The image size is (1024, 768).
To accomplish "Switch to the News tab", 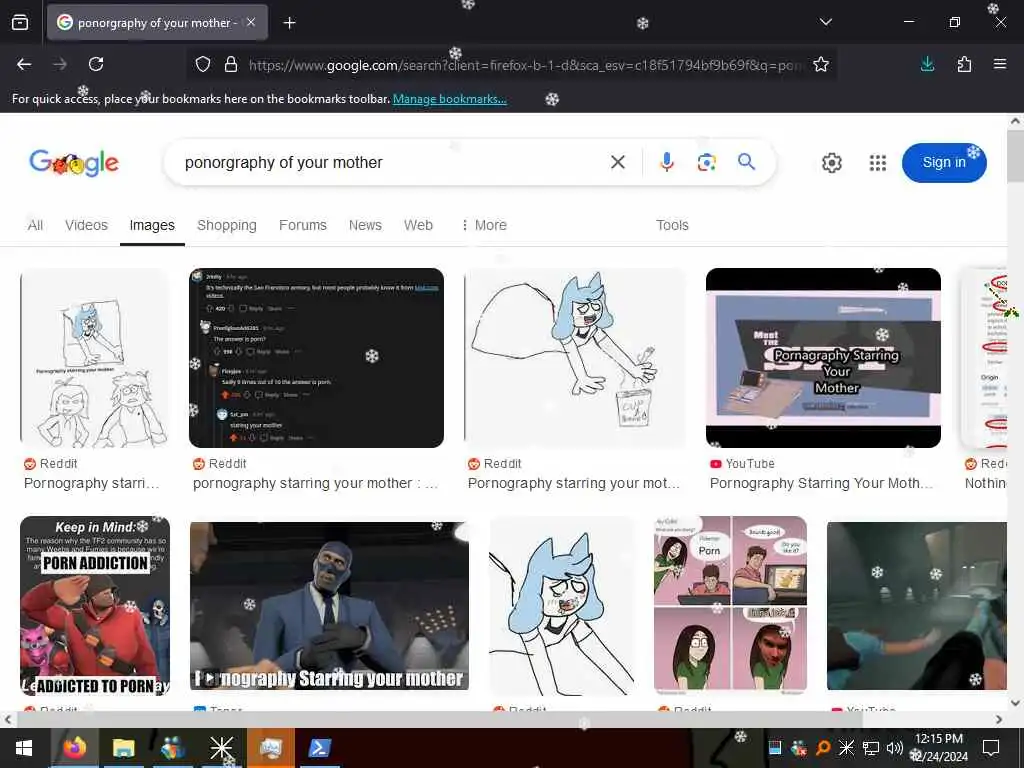I will [x=365, y=225].
